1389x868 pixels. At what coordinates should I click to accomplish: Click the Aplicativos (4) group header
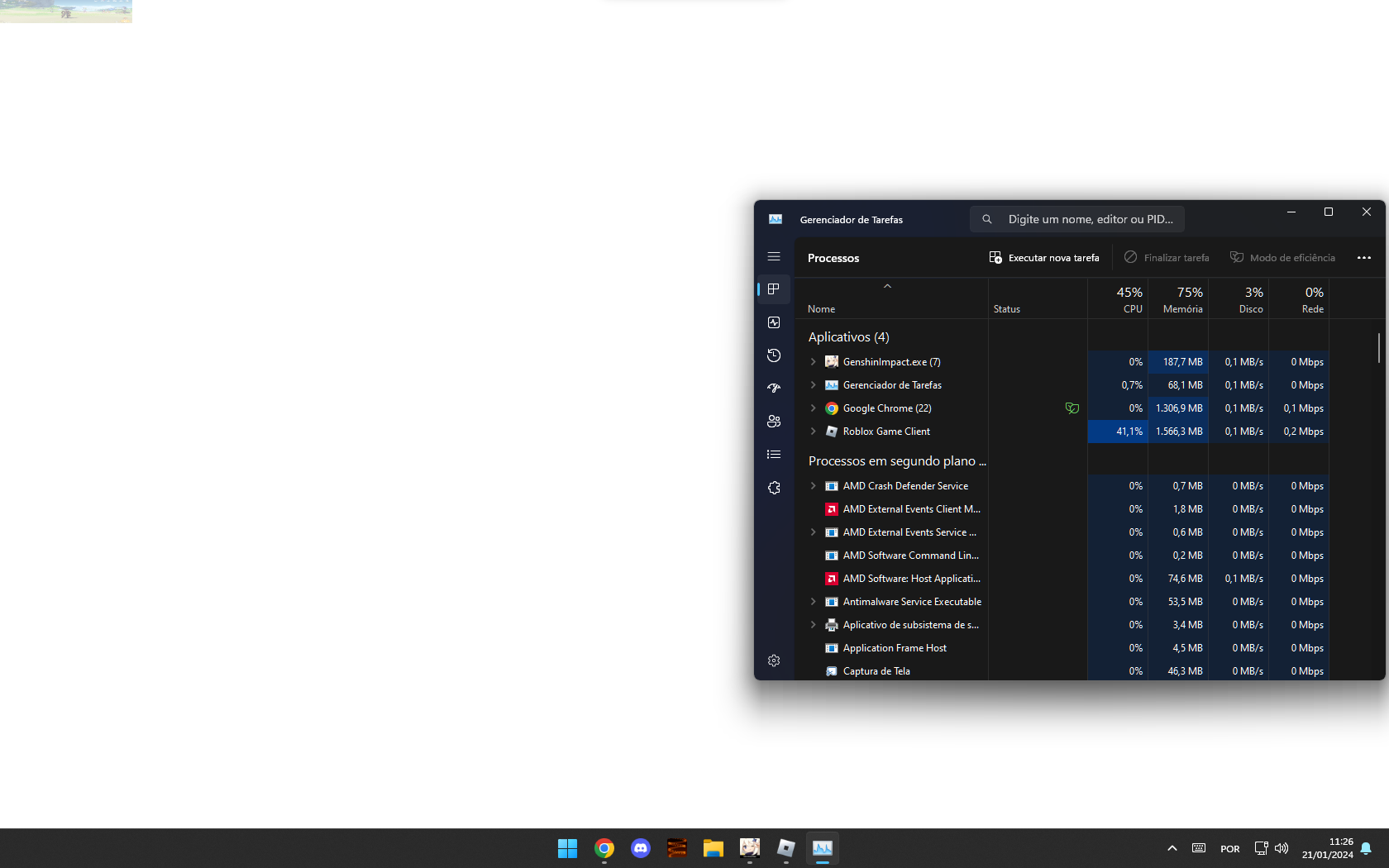[849, 337]
